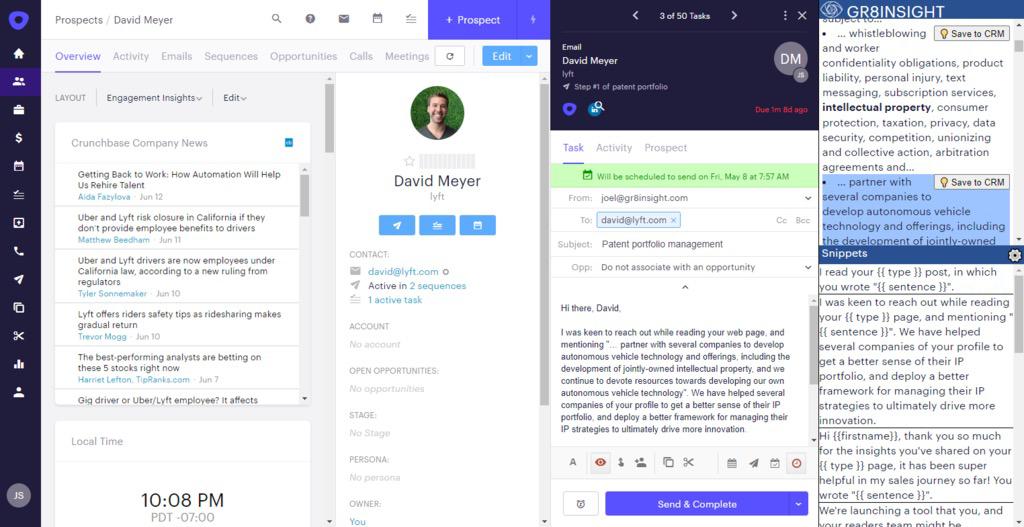The width and height of the screenshot is (1024, 527).
Task: Switch to the Overview tab
Action: (78, 56)
